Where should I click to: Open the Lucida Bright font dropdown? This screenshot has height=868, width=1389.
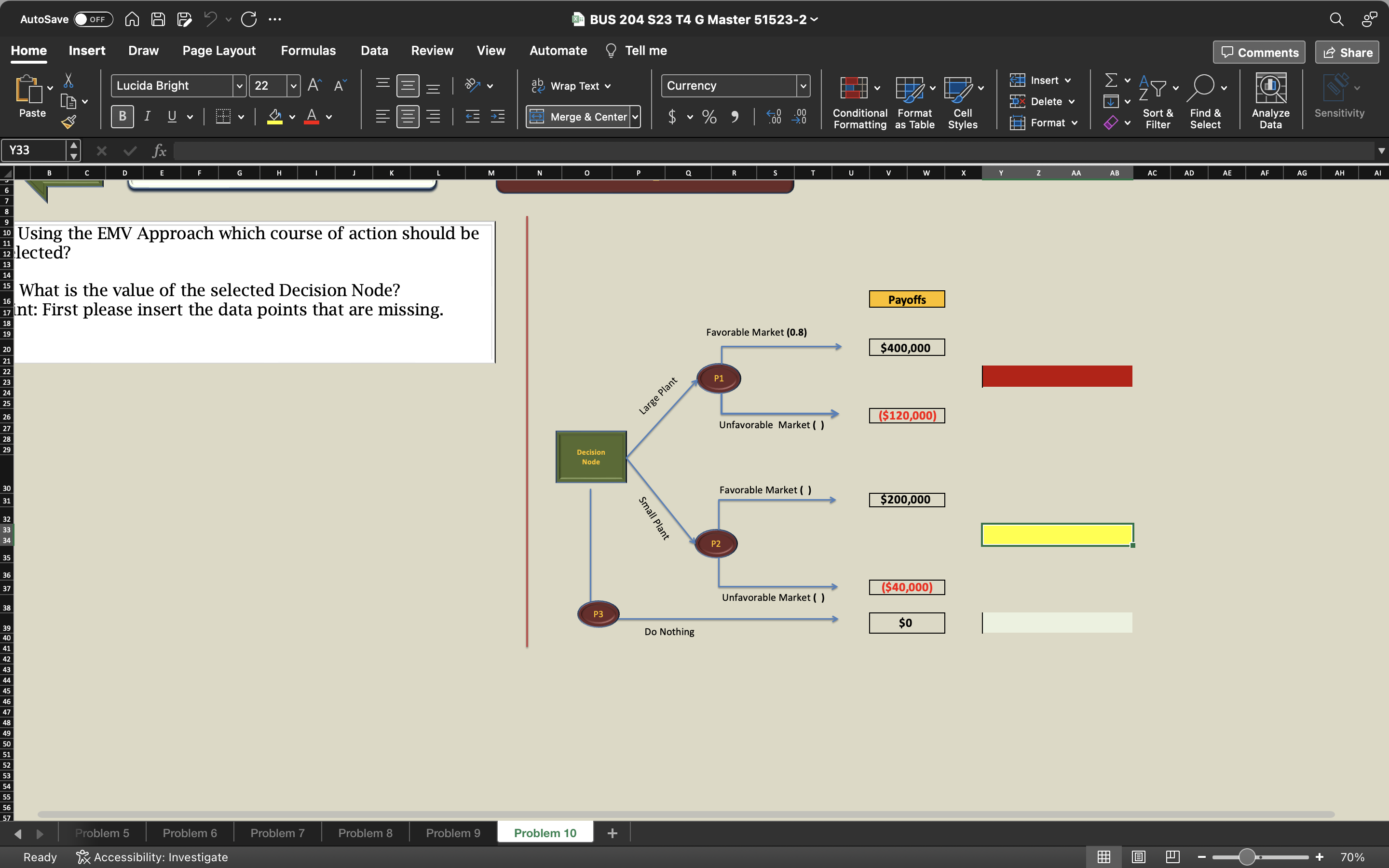tap(240, 86)
